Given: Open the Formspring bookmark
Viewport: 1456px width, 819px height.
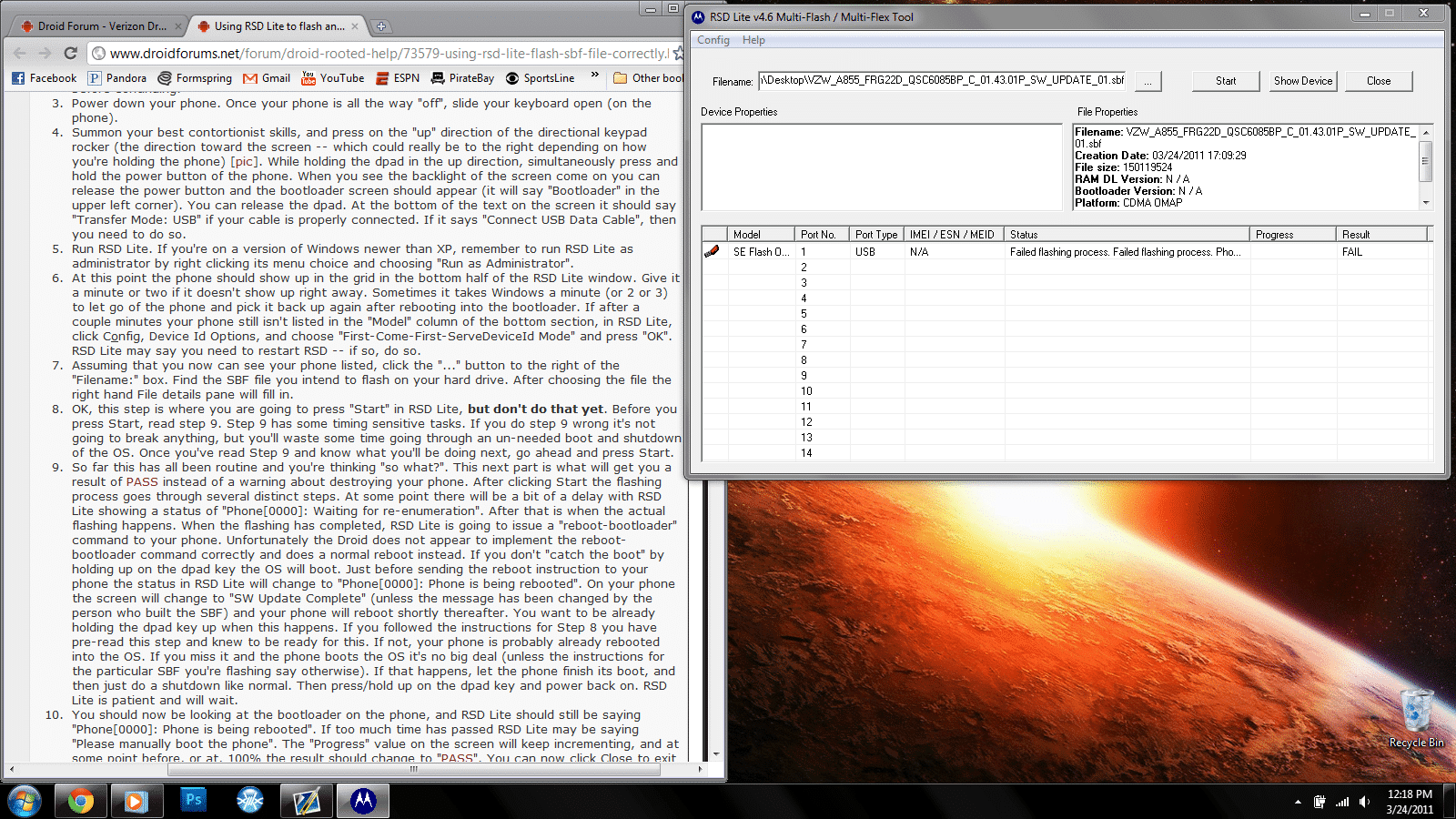Looking at the screenshot, I should pyautogui.click(x=195, y=78).
